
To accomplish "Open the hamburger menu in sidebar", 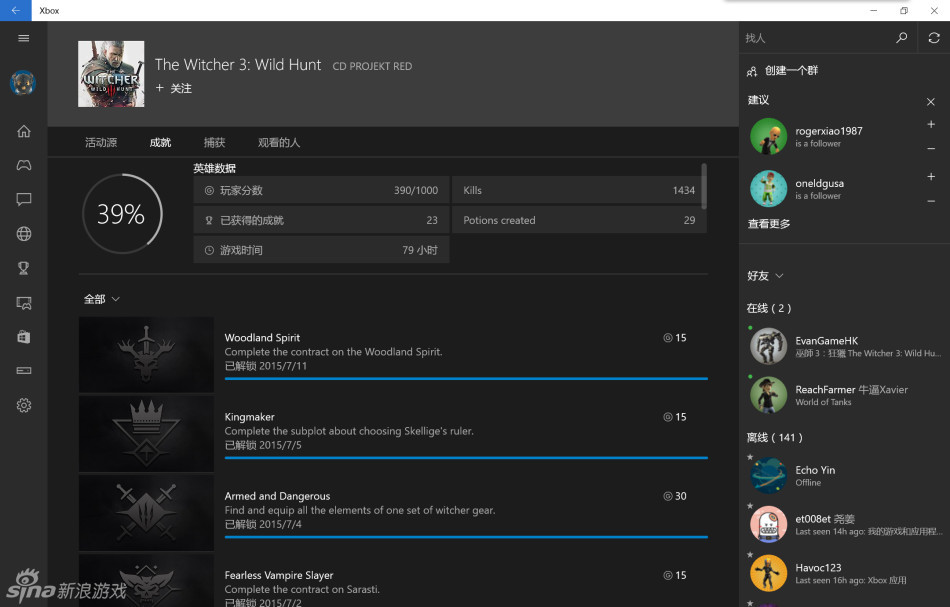I will (x=24, y=38).
